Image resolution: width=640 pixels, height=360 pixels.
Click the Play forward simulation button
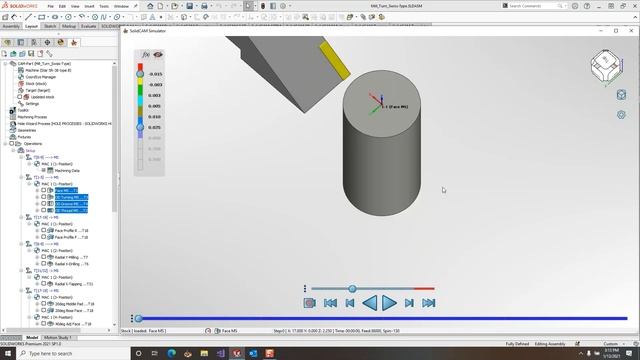tap(389, 303)
